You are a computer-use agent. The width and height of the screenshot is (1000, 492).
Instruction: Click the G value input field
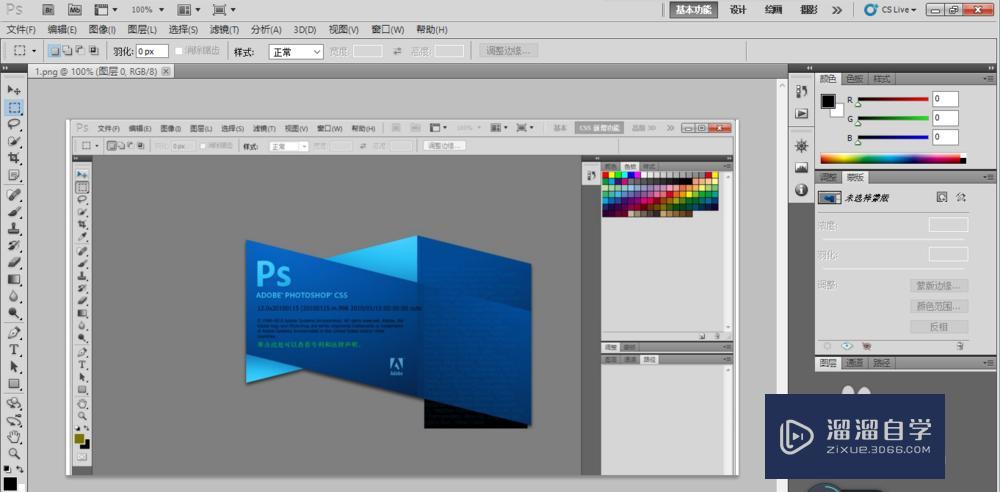(x=945, y=118)
